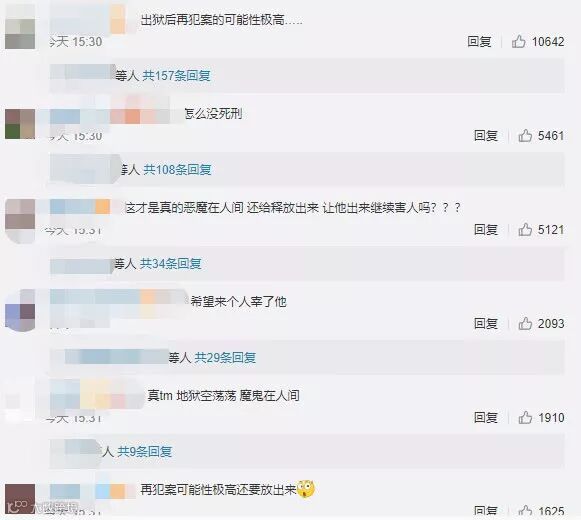
Task: Reply to 出狱后再犯案 comment
Action: [479, 42]
